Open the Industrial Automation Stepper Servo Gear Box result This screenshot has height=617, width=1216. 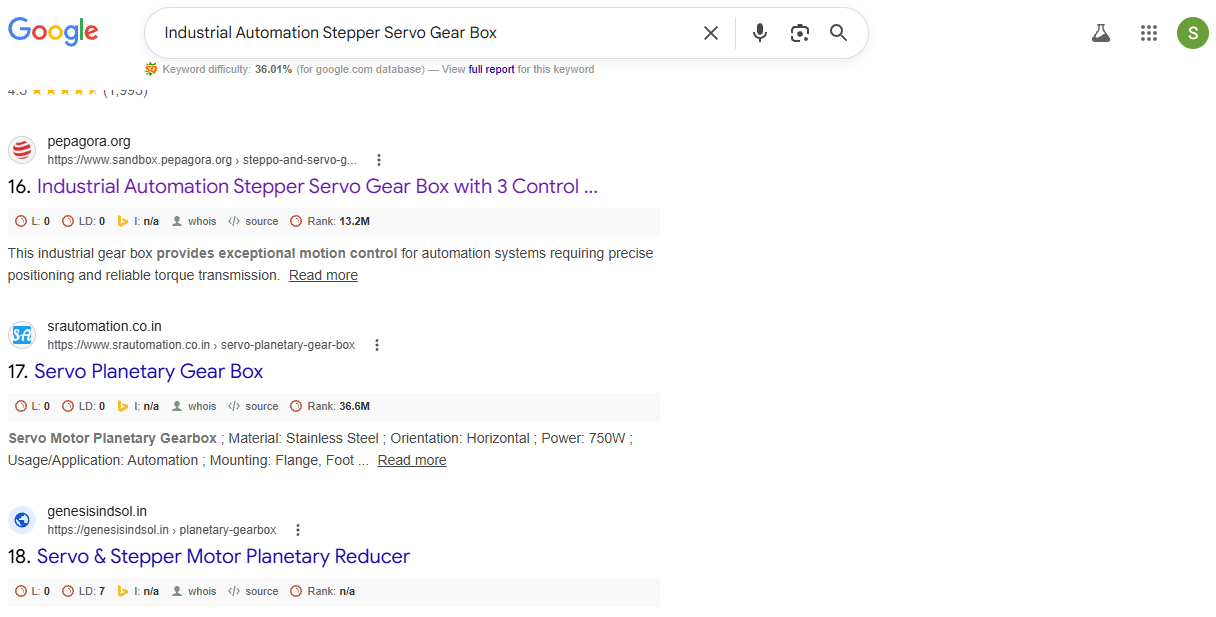click(x=317, y=187)
